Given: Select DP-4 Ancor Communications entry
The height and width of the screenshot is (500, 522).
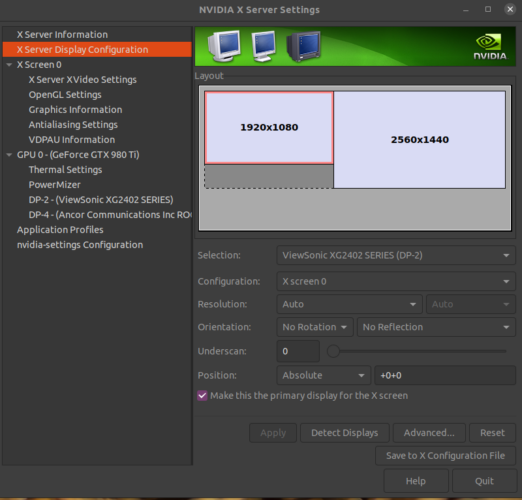Looking at the screenshot, I should 110,215.
